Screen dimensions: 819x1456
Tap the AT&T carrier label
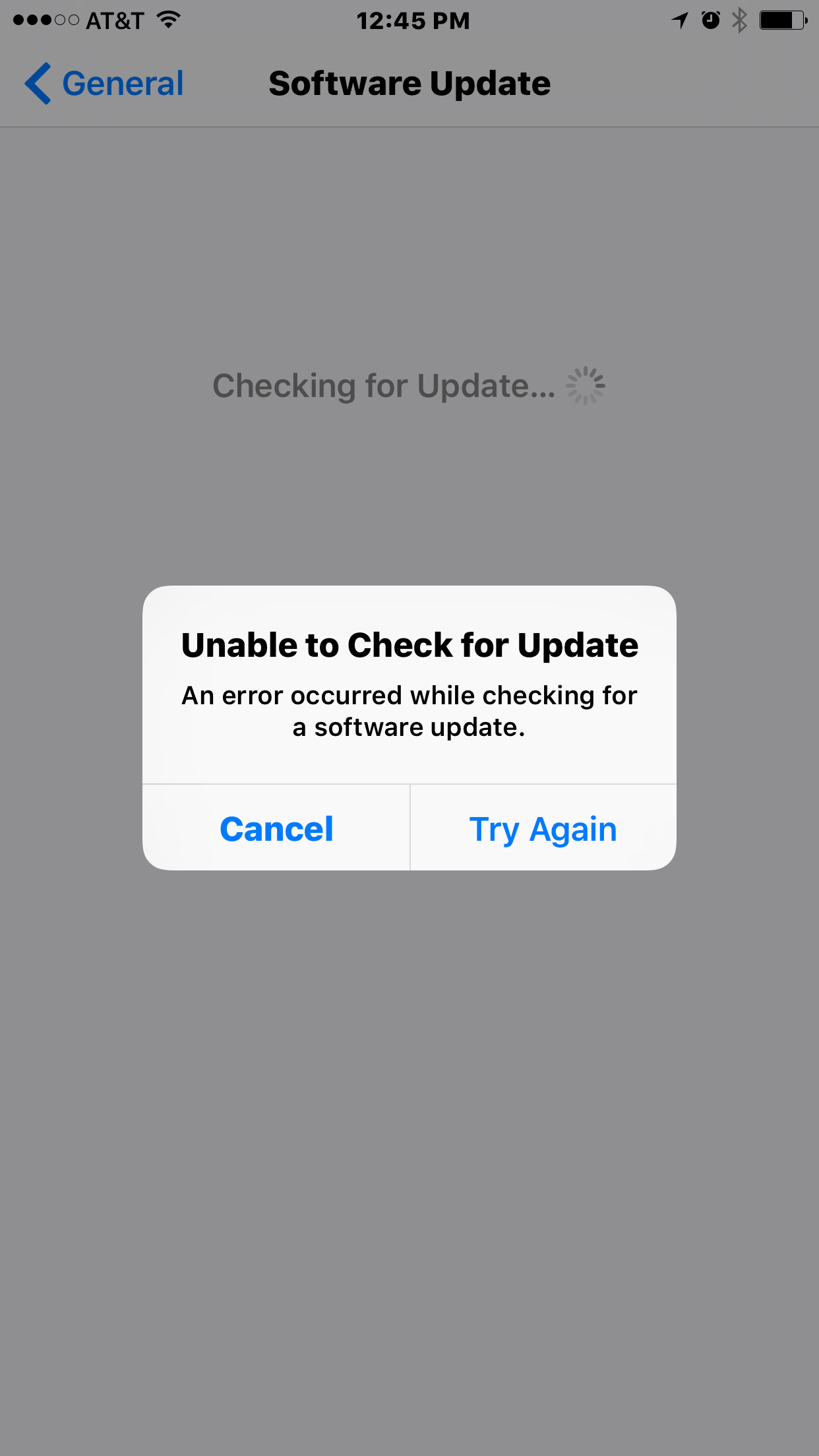pos(115,20)
